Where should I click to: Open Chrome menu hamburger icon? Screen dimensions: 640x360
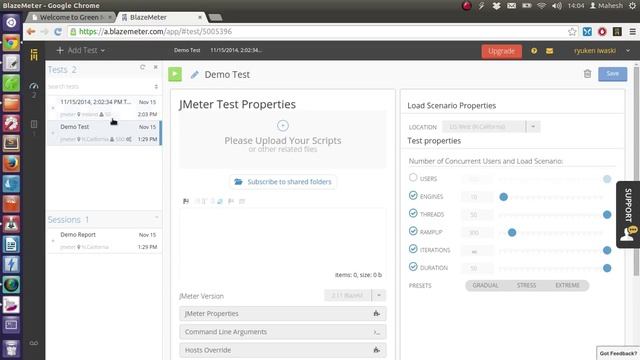[632, 31]
